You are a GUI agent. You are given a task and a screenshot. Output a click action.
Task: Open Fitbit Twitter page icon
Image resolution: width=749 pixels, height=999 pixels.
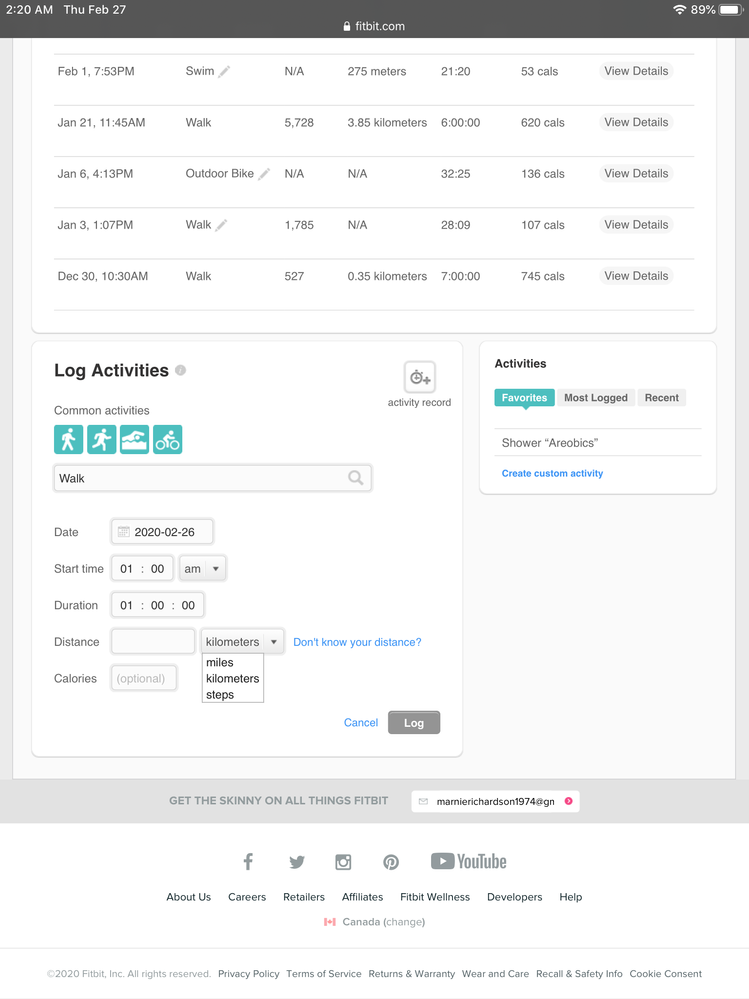tap(297, 862)
